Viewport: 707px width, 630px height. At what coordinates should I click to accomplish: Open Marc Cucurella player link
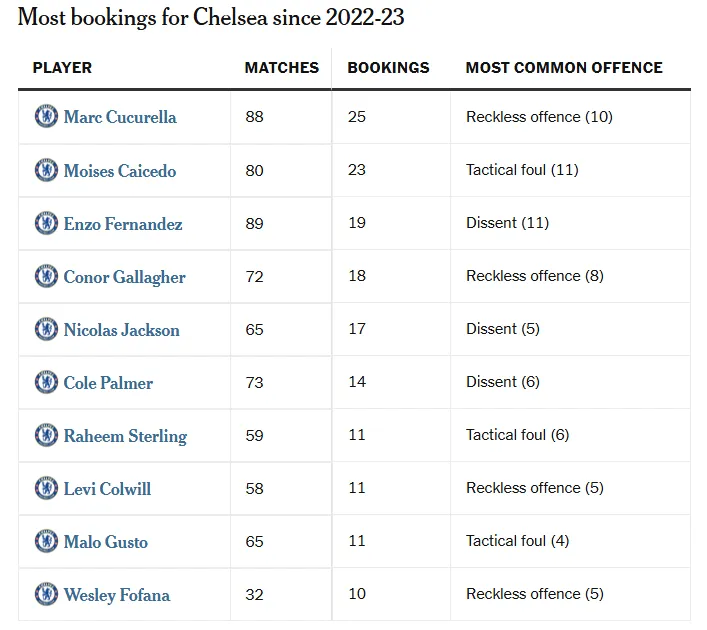[x=120, y=117]
